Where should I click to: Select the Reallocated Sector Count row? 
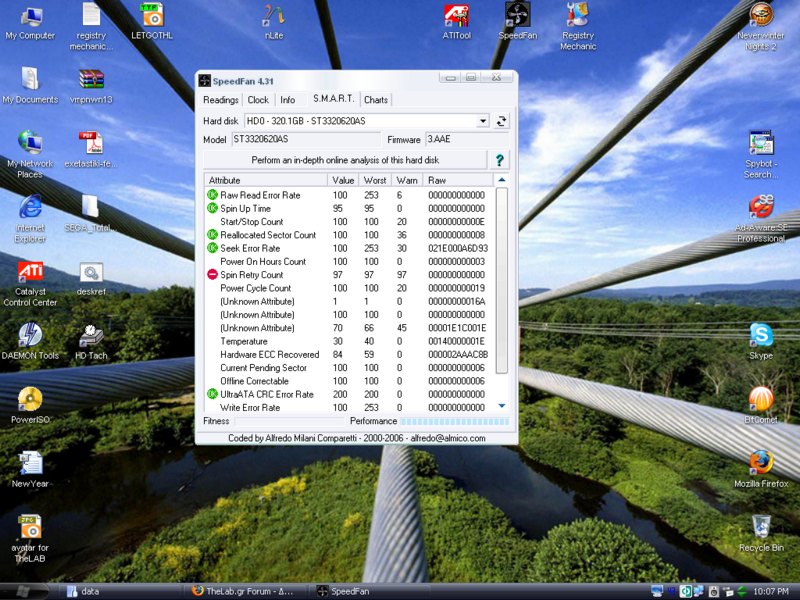[349, 235]
